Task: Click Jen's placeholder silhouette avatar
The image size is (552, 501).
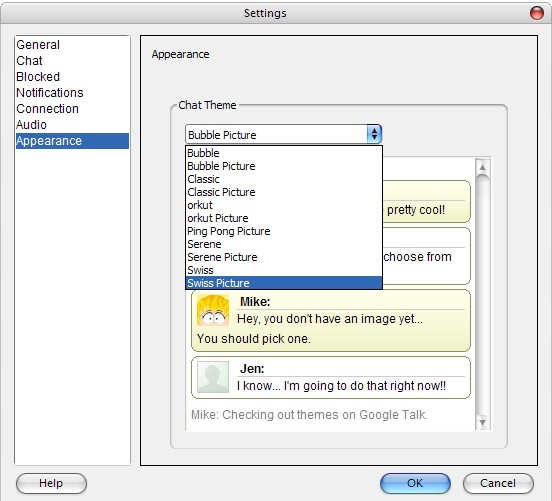Action: (x=213, y=377)
